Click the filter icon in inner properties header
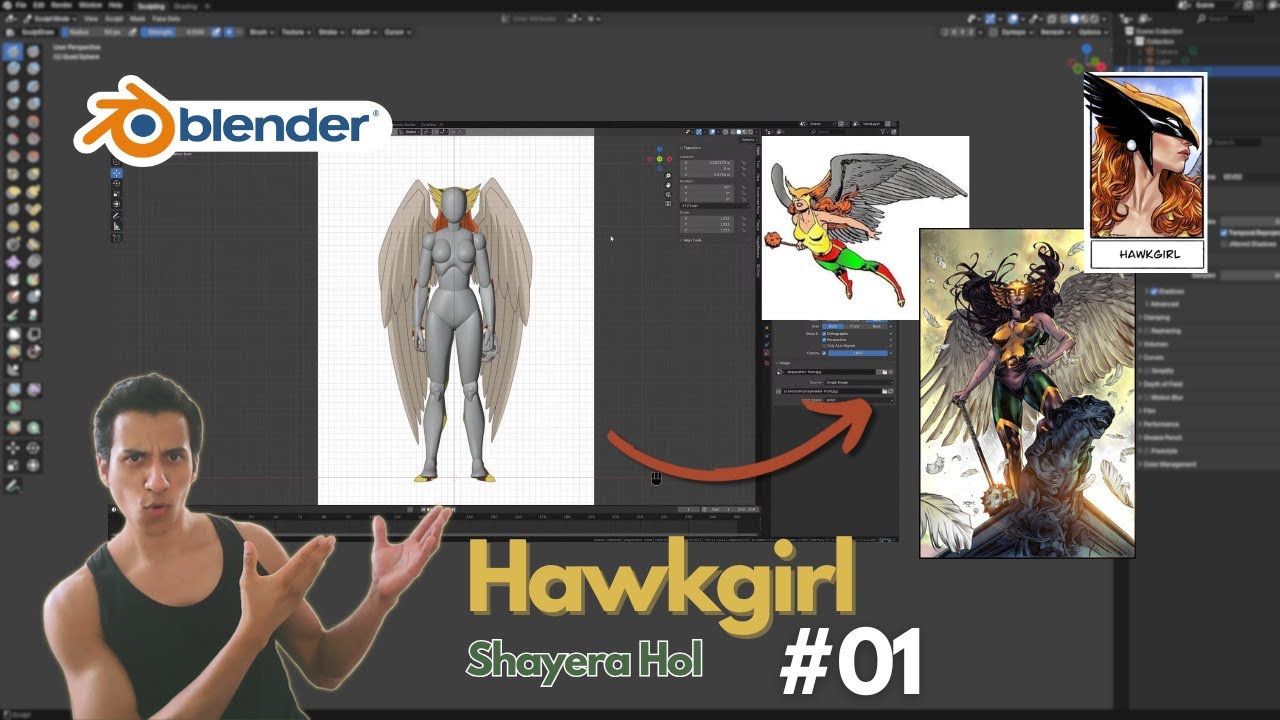The width and height of the screenshot is (1280, 720). coord(884,132)
